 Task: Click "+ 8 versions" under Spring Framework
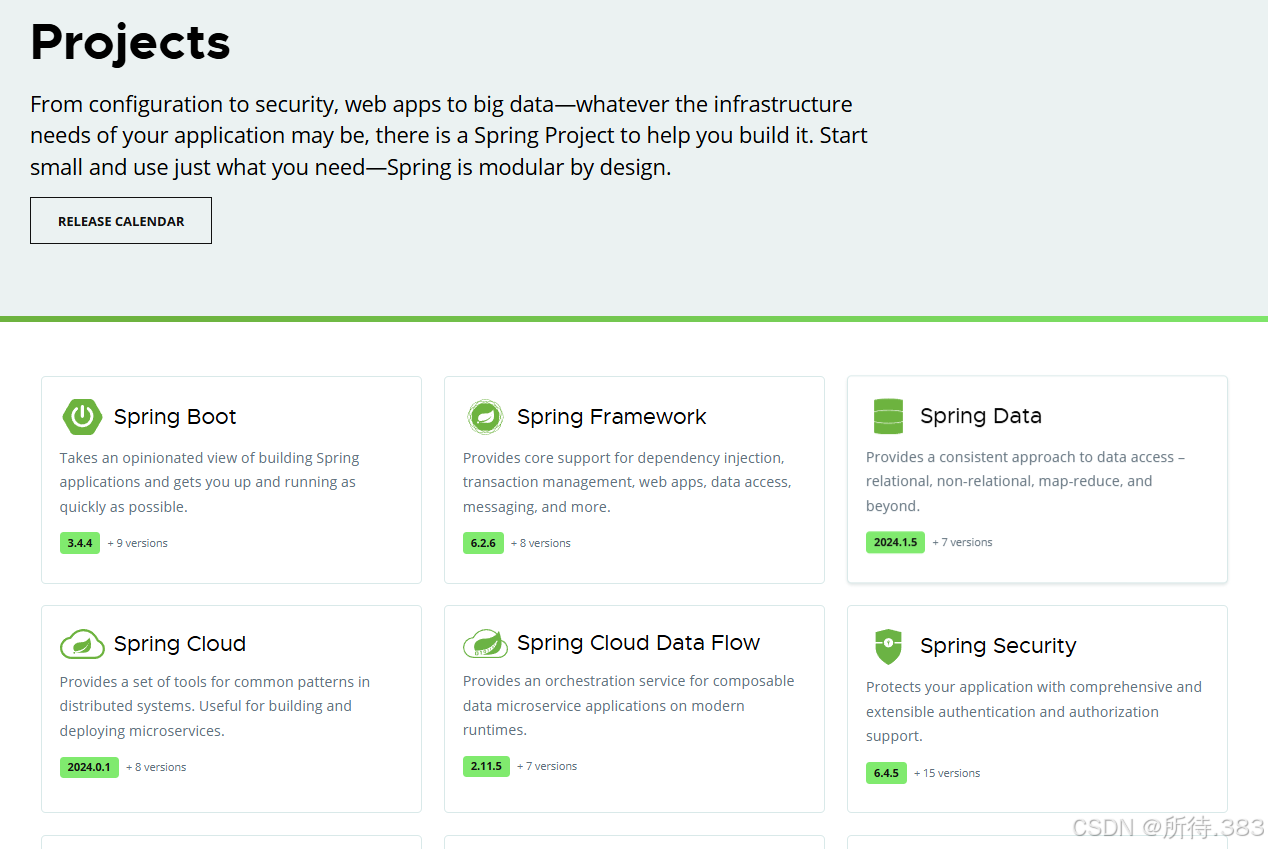tap(541, 543)
